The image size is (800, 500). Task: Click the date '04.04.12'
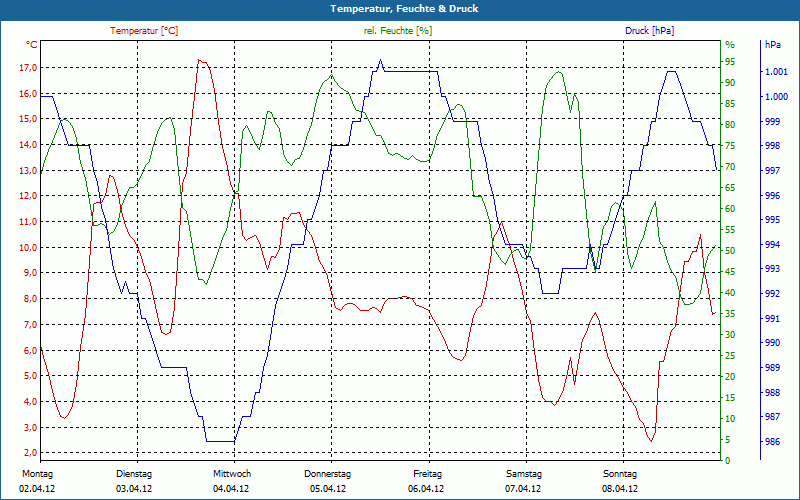point(231,489)
